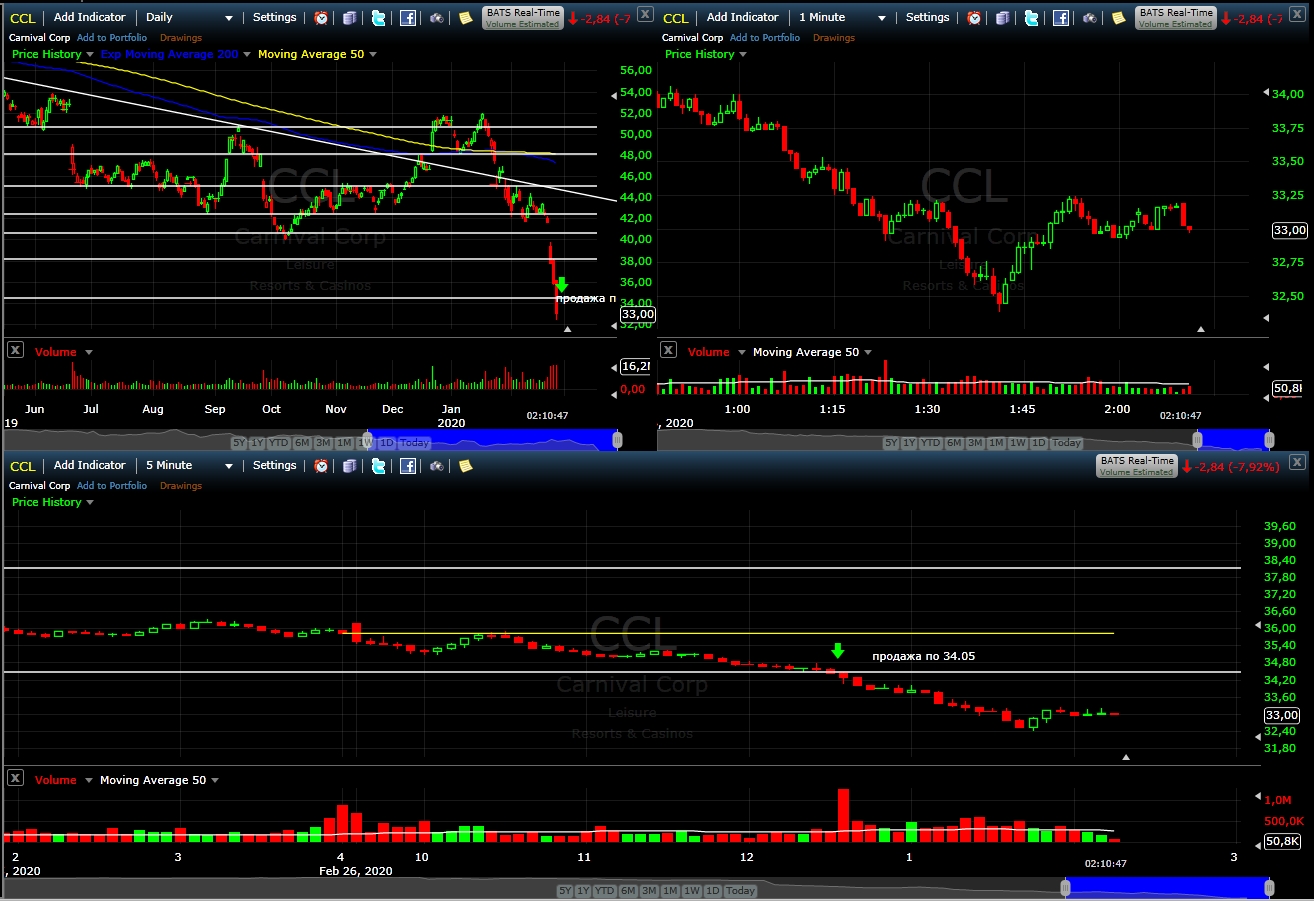Open the alarm clock alert icon in Daily chart

(321, 18)
